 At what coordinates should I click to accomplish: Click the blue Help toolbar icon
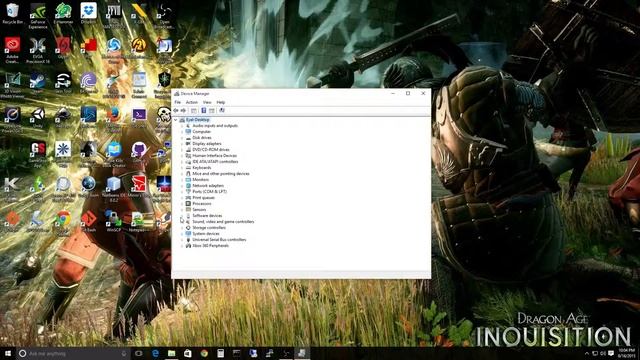pyautogui.click(x=203, y=111)
